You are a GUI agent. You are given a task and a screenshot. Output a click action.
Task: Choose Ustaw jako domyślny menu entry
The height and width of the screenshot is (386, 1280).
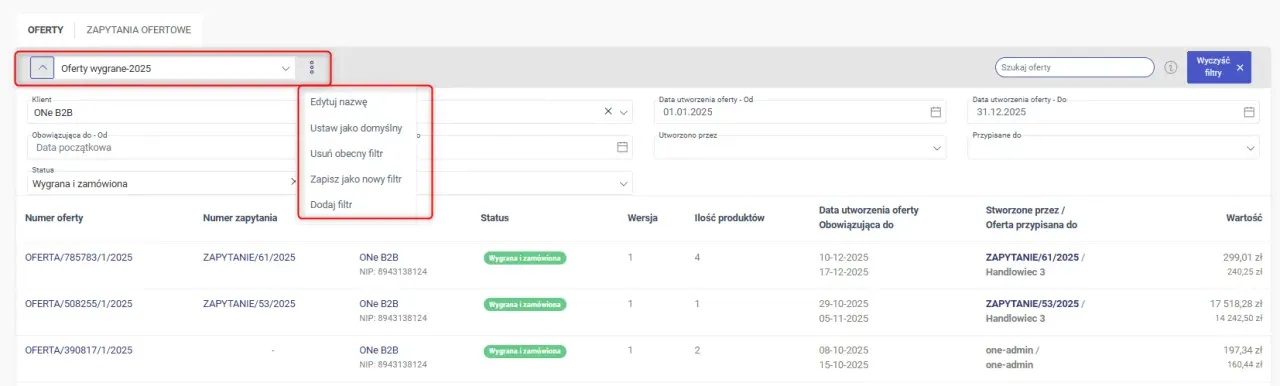(356, 128)
